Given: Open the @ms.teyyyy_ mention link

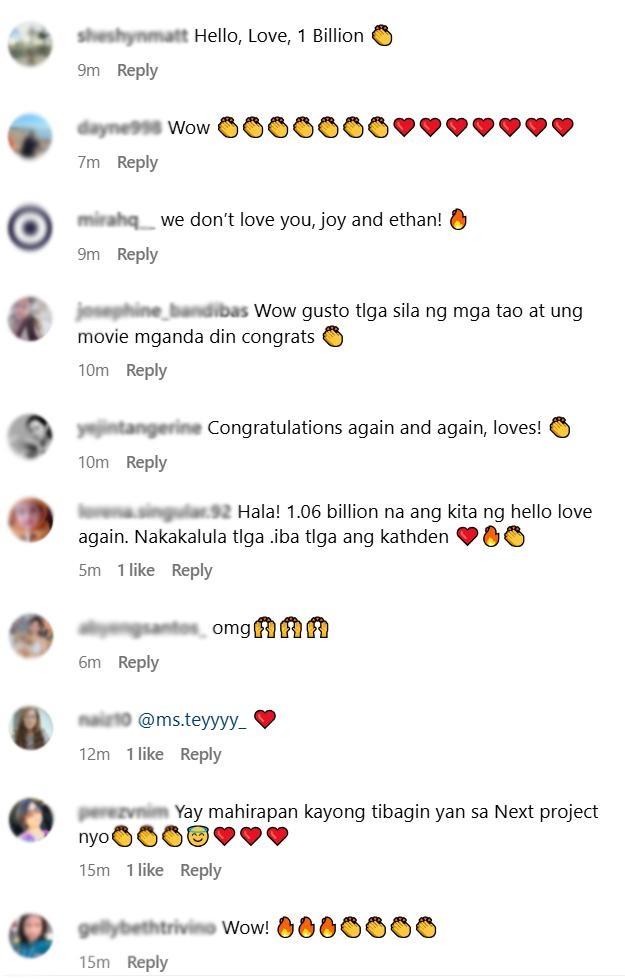Looking at the screenshot, I should (192, 720).
